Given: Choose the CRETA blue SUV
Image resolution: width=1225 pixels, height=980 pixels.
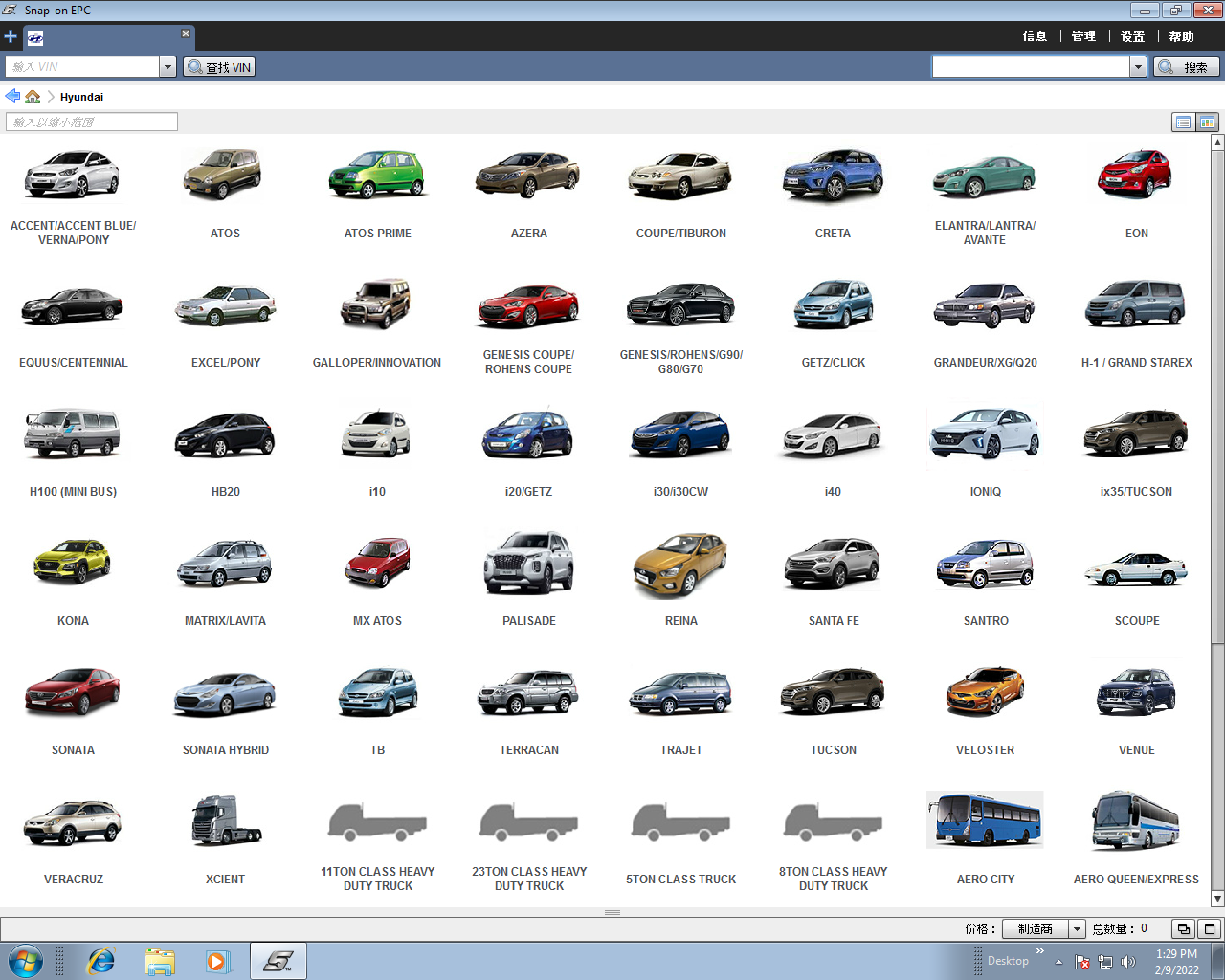Looking at the screenshot, I should (x=833, y=176).
